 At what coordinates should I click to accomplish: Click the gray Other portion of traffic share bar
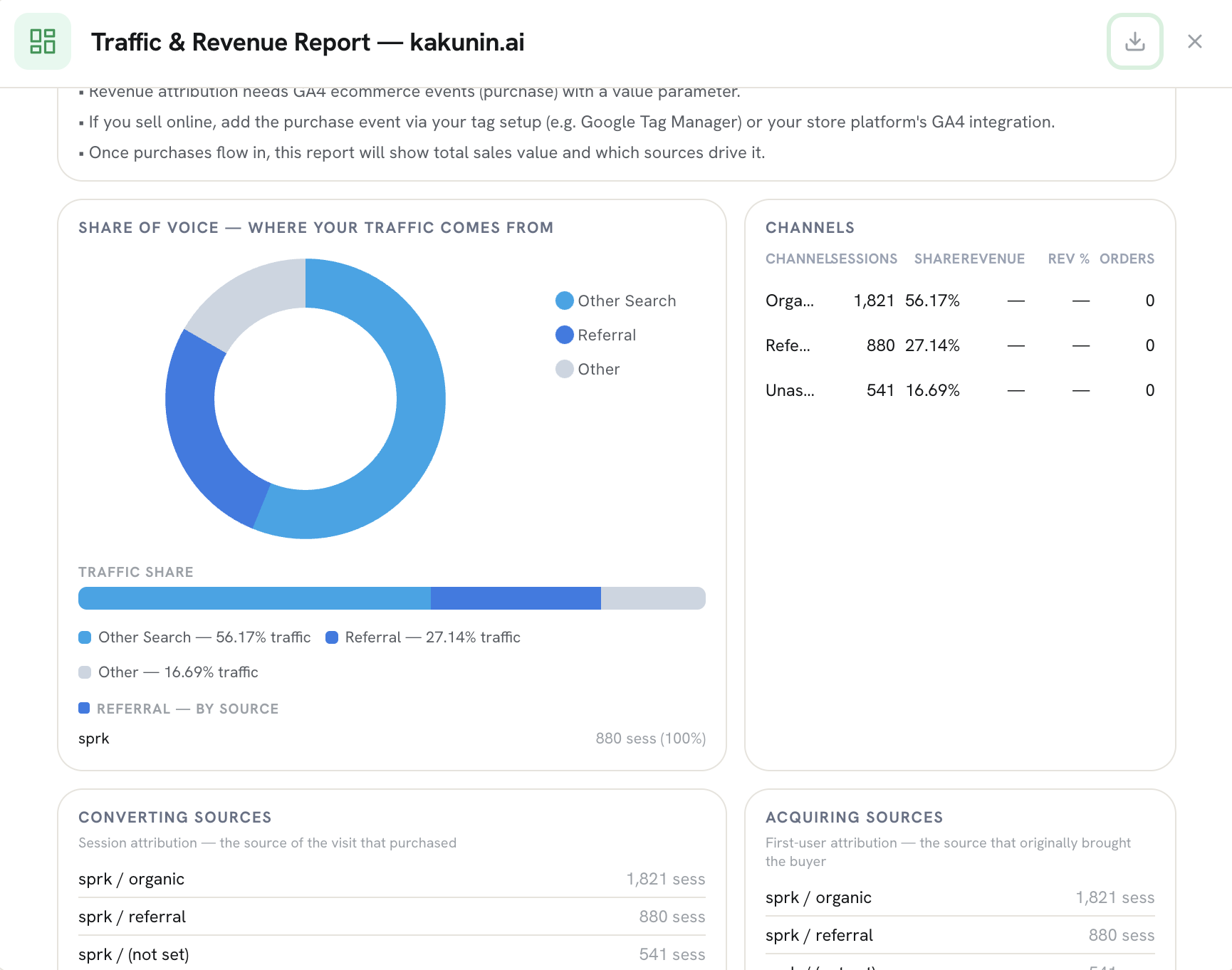(x=653, y=598)
